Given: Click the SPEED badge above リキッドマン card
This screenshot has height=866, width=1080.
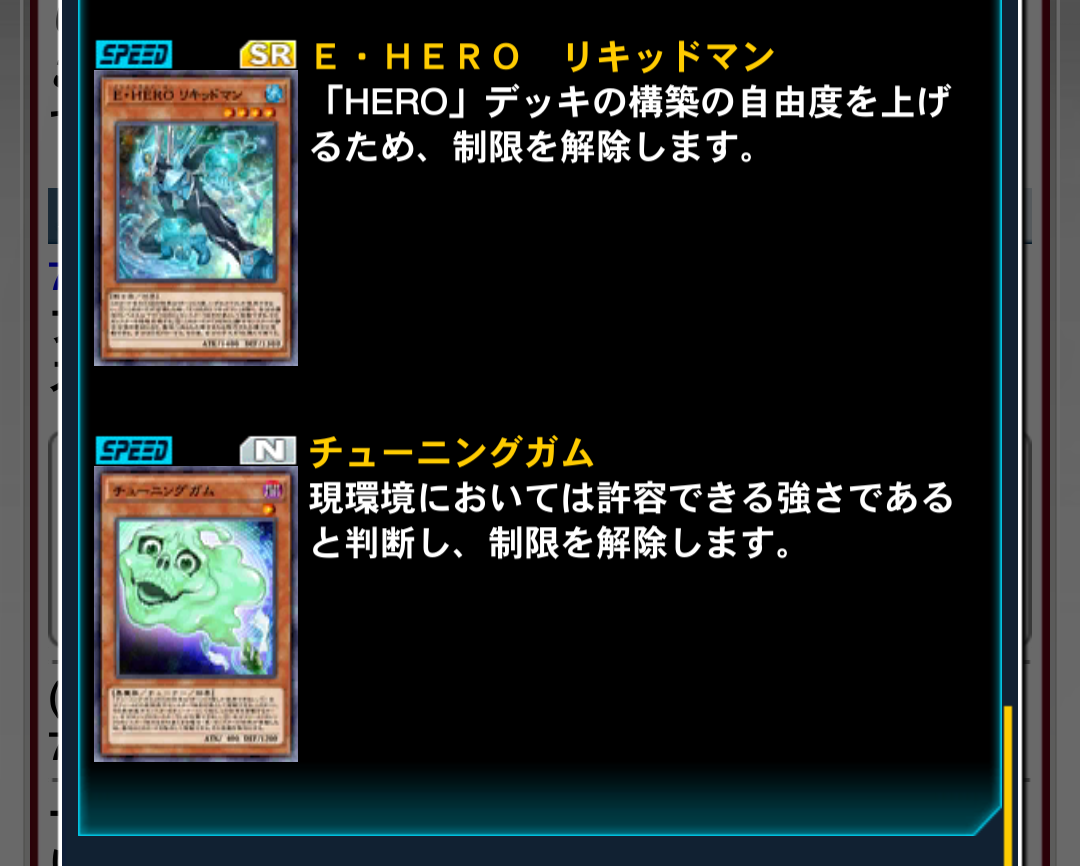Looking at the screenshot, I should tap(134, 54).
